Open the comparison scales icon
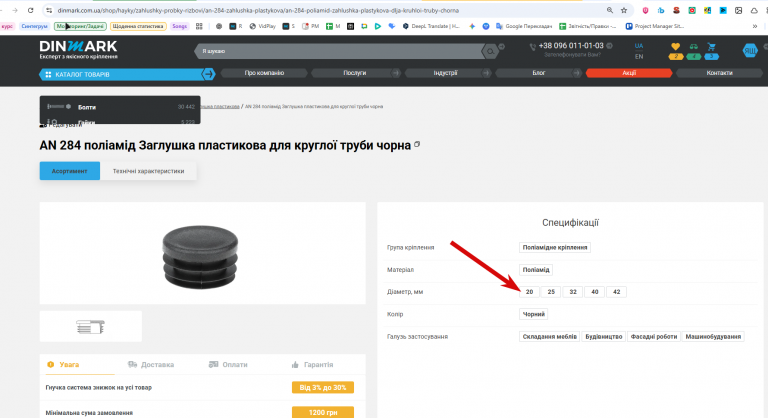Viewport: 768px width, 418px height. (694, 47)
